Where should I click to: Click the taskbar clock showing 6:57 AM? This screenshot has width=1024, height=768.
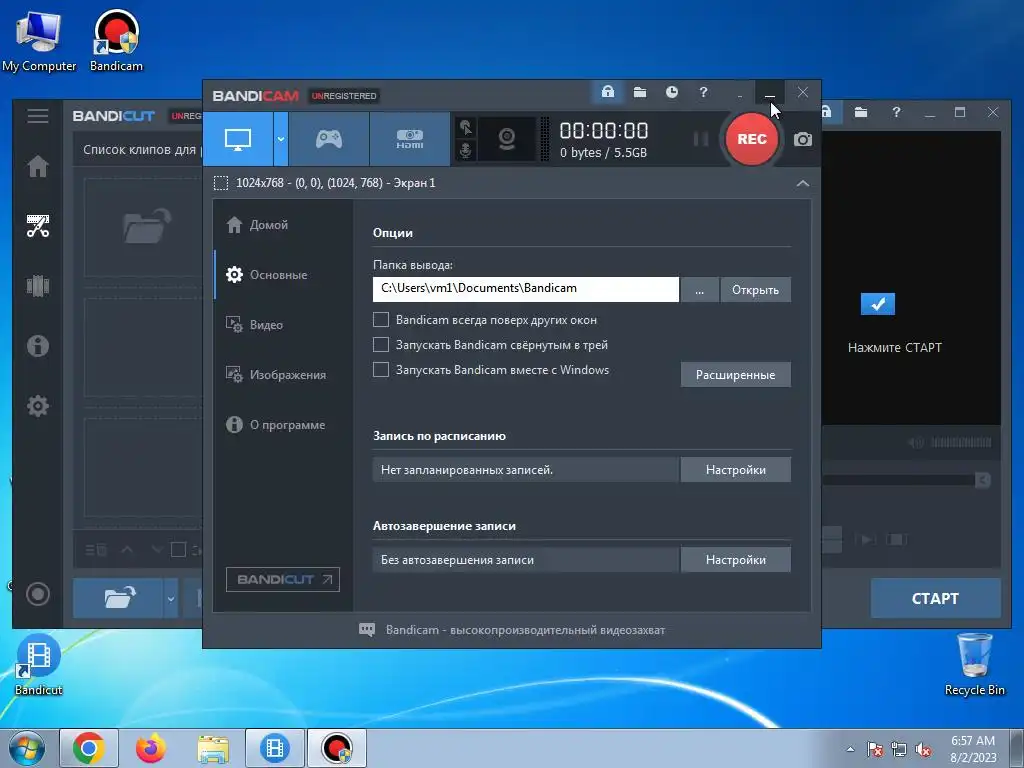(973, 748)
